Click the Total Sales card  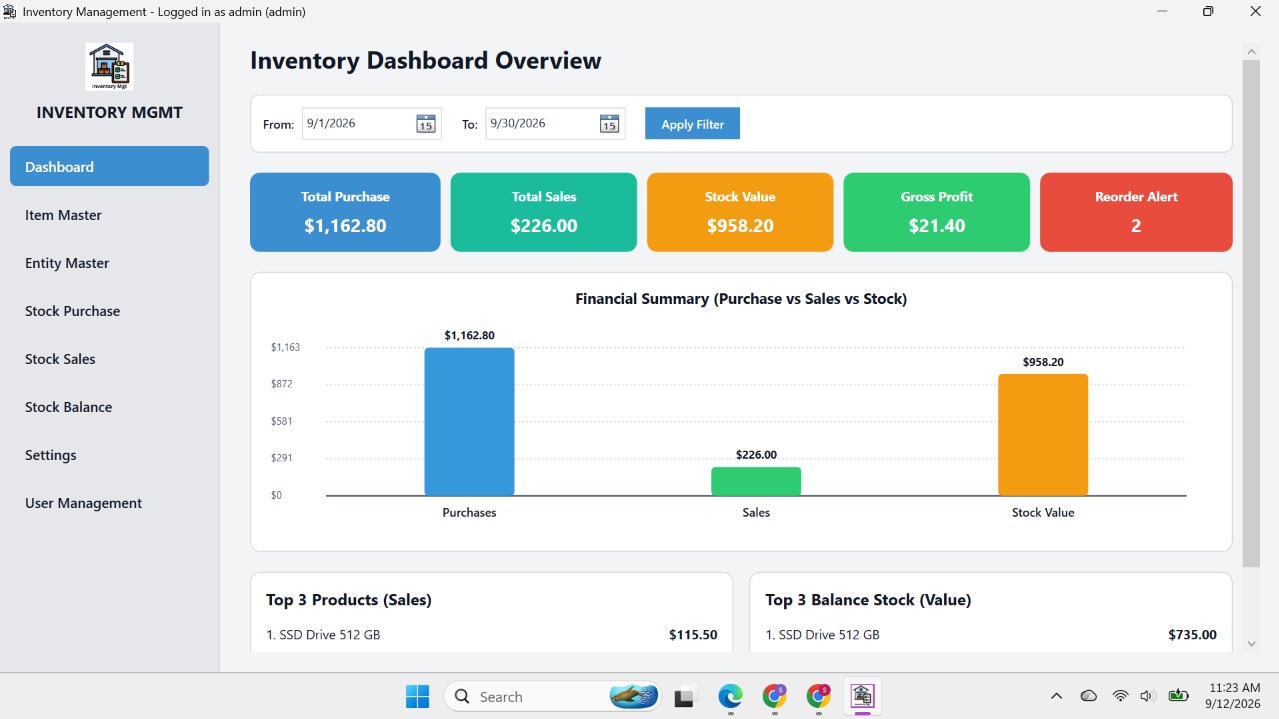[544, 212]
